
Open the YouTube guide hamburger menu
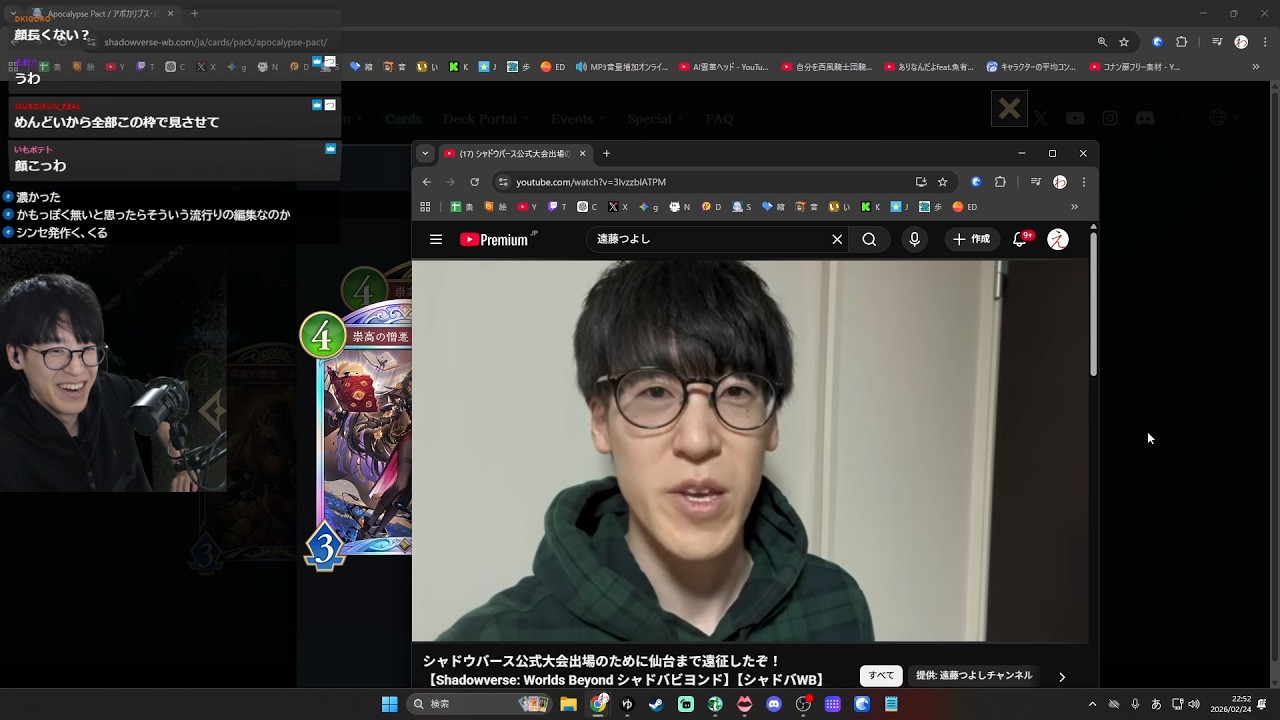[436, 239]
